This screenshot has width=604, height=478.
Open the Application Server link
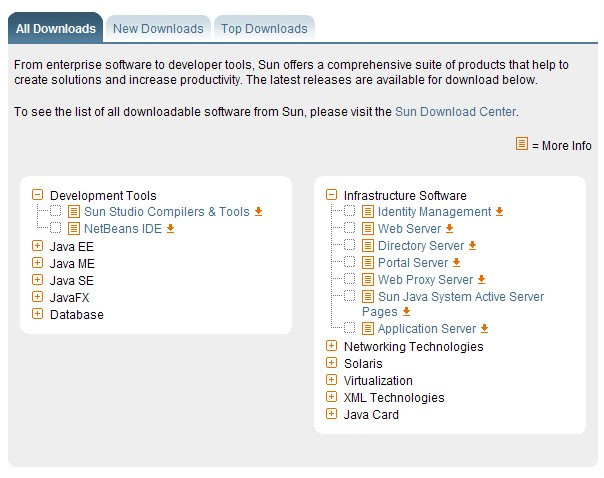pyautogui.click(x=427, y=329)
